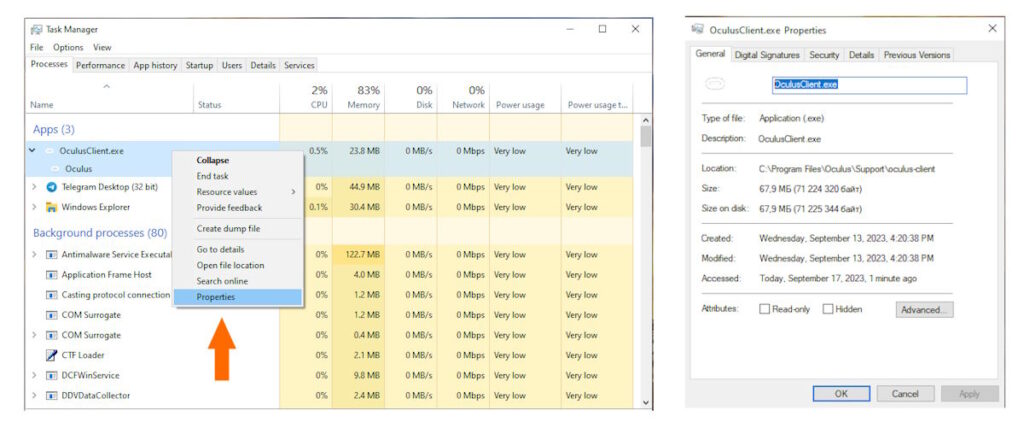Viewport: 1024px width, 428px height.
Task: Expand the DDVDataCollector row
Action: click(34, 396)
